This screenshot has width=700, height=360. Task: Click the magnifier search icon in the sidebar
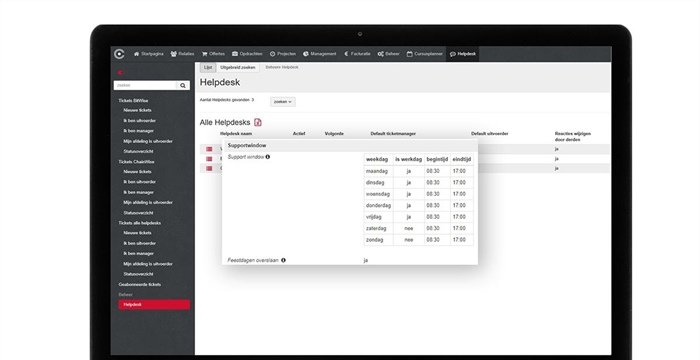183,85
